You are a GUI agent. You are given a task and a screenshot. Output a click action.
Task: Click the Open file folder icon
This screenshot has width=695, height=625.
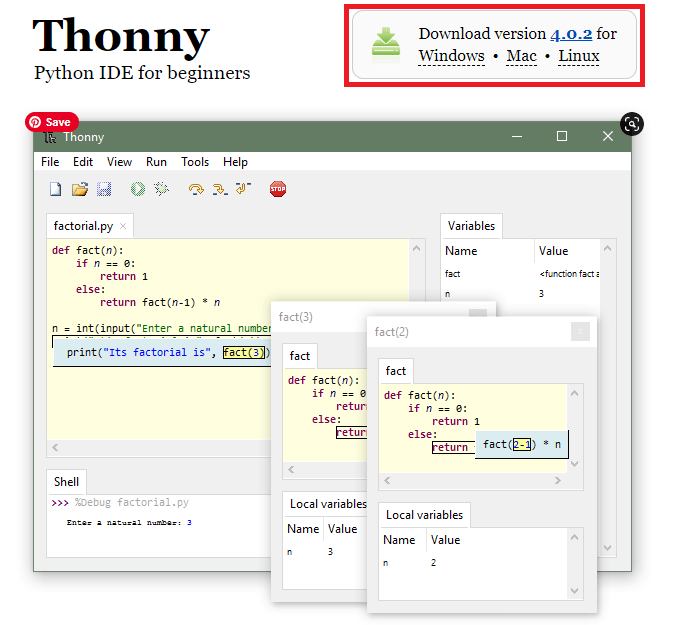click(x=80, y=189)
